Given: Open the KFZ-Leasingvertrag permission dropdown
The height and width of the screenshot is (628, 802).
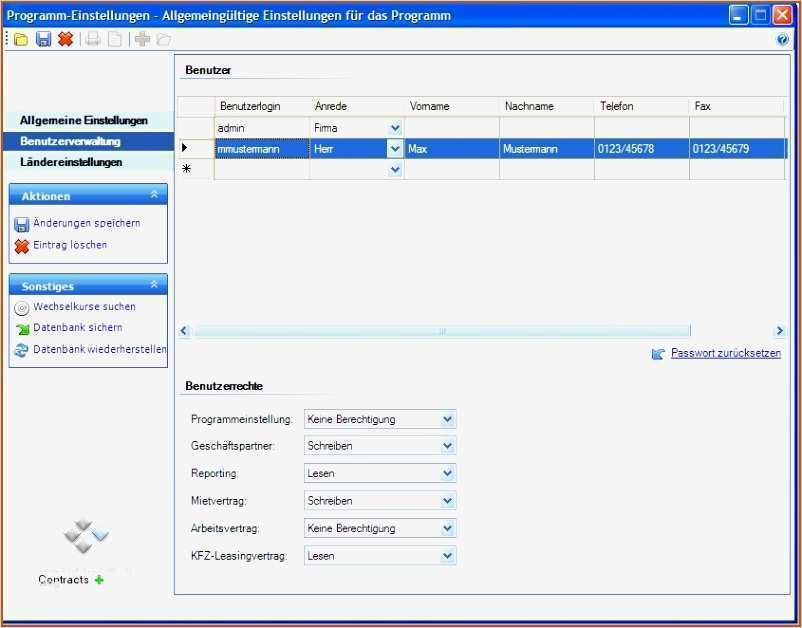Looking at the screenshot, I should pos(447,555).
